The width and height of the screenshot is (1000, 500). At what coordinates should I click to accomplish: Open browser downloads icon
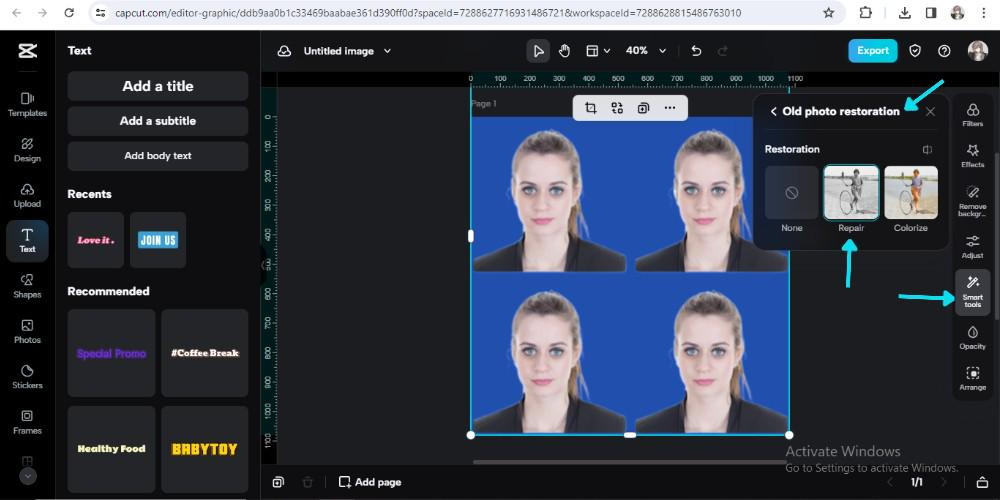904,13
